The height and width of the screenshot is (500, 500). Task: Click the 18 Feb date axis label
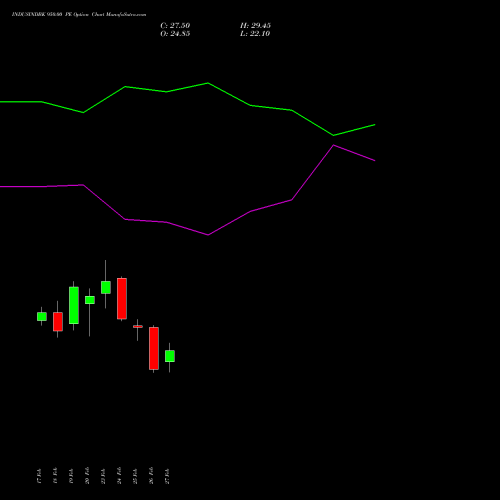click(x=55, y=476)
